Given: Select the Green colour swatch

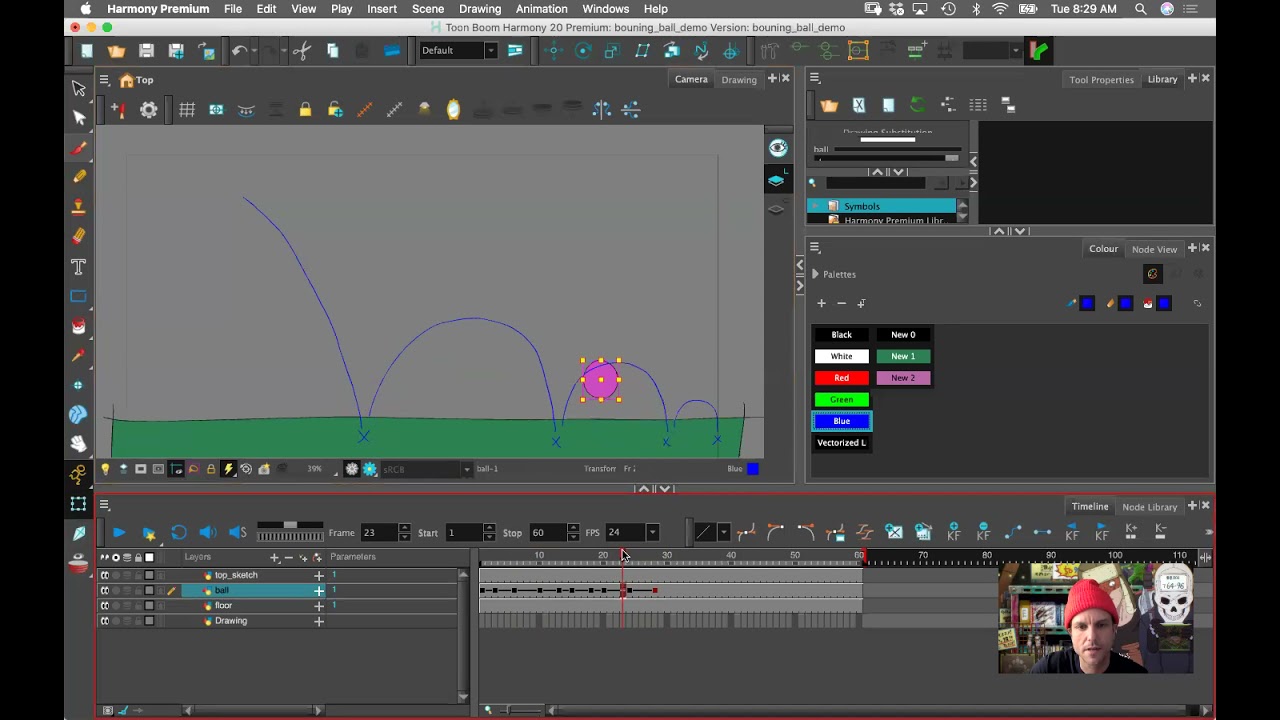Looking at the screenshot, I should tap(842, 400).
